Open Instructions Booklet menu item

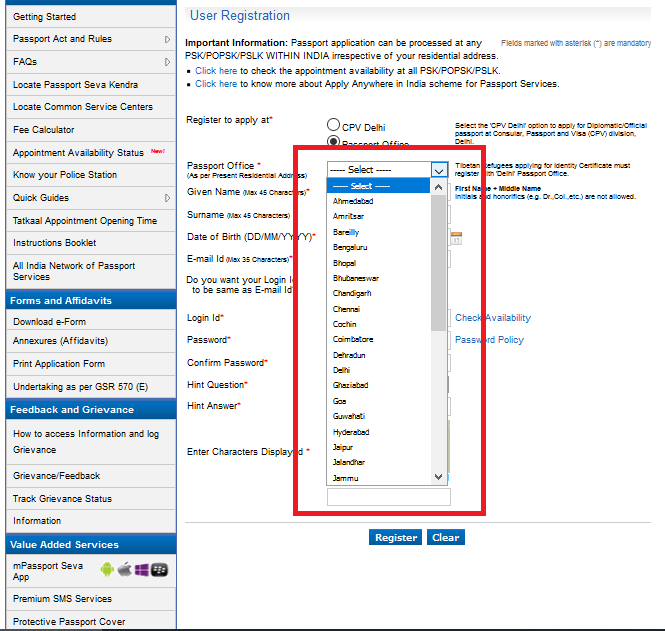91,243
